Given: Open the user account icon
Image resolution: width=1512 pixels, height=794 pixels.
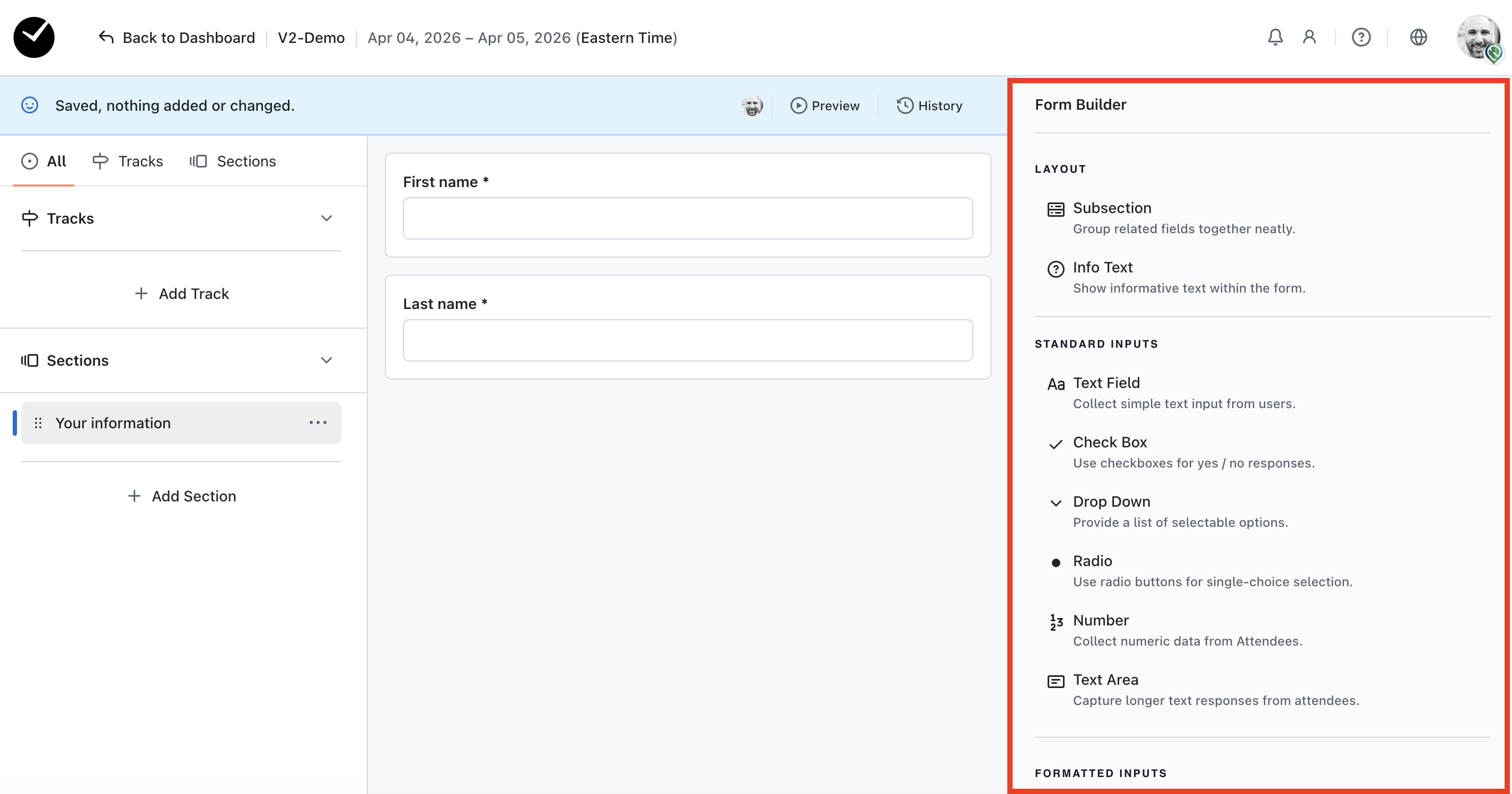Looking at the screenshot, I should click(x=1309, y=38).
